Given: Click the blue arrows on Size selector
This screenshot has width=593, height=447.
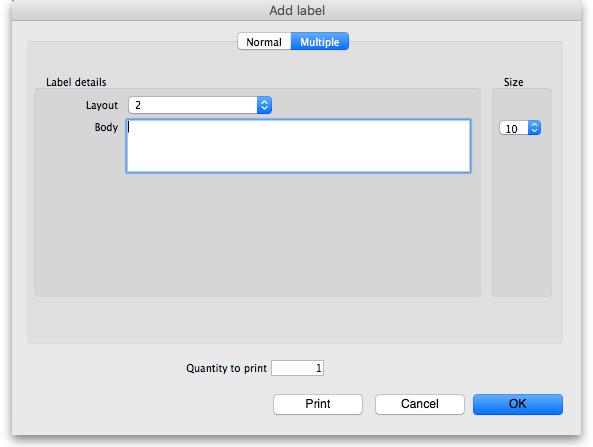Looking at the screenshot, I should pos(534,128).
